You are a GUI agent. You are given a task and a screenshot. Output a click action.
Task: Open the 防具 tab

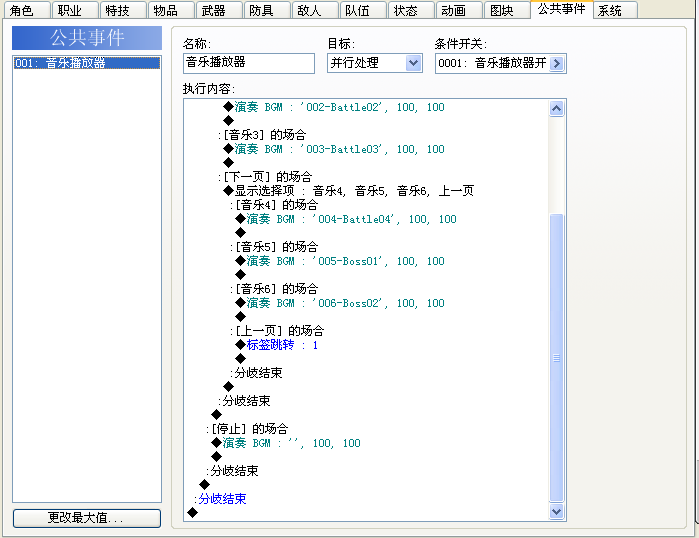tap(267, 10)
